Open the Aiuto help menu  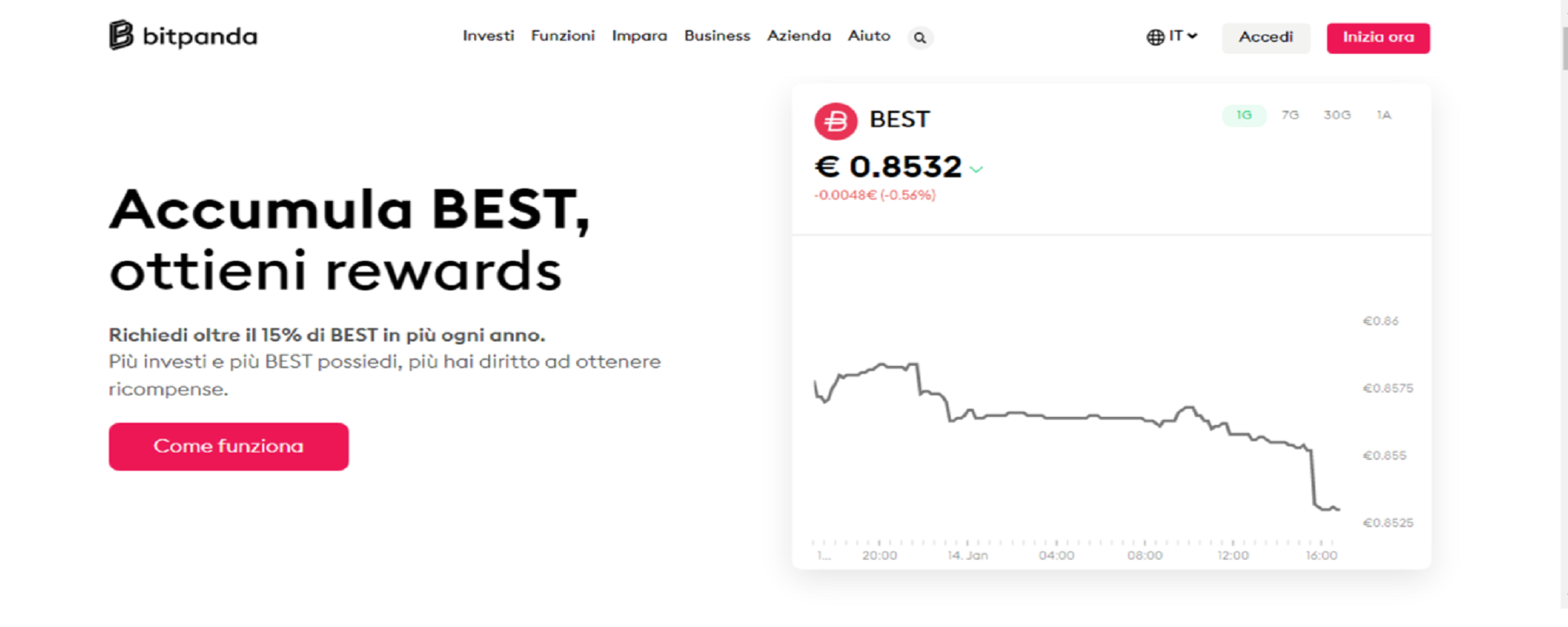point(869,36)
